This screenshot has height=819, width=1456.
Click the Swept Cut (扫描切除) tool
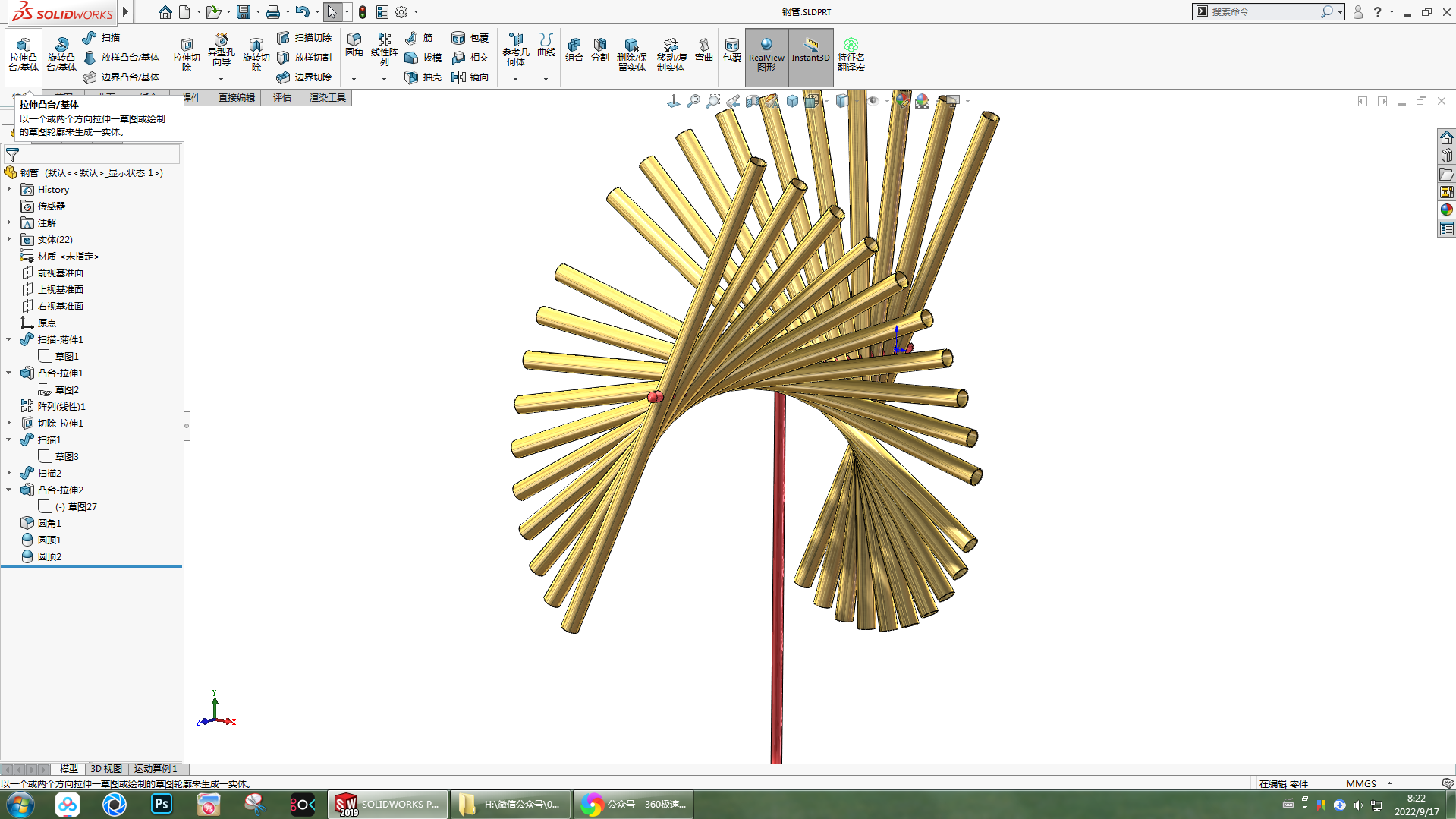(304, 37)
